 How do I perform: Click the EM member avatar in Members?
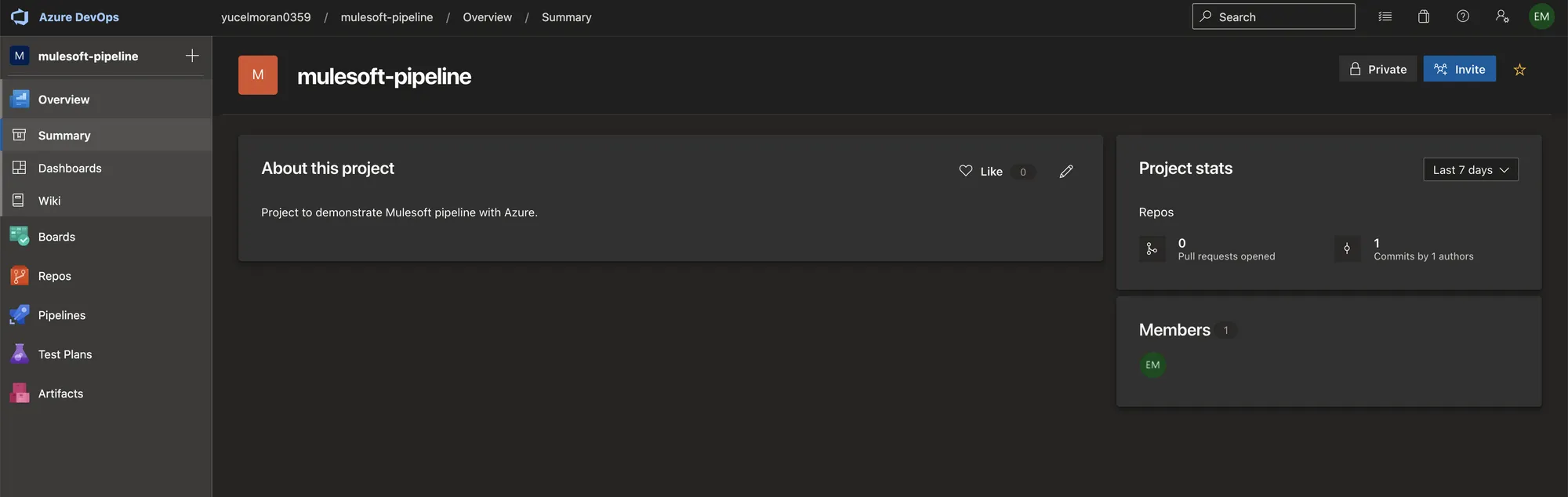click(x=1152, y=365)
